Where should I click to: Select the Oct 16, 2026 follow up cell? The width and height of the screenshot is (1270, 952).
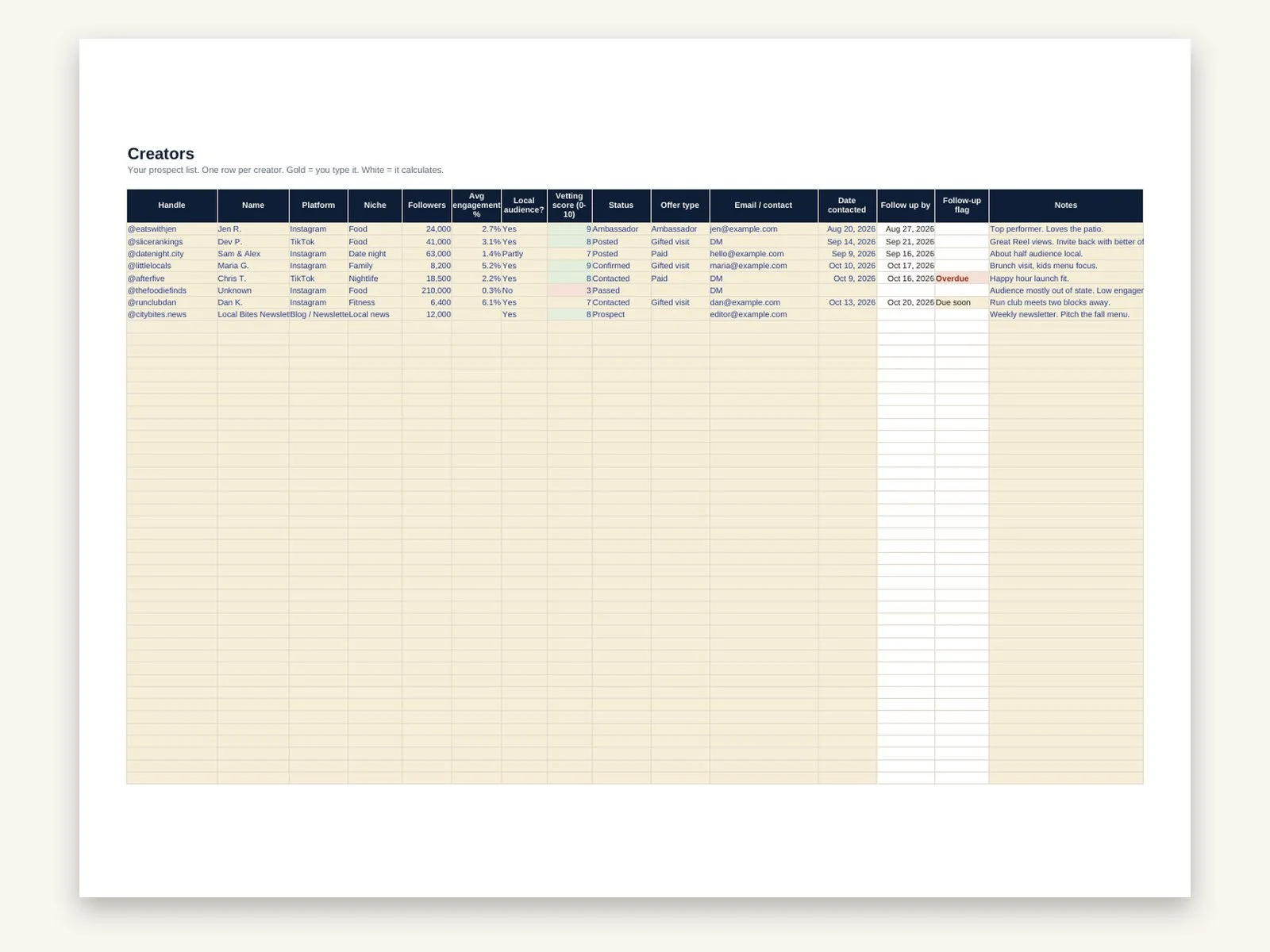click(906, 278)
